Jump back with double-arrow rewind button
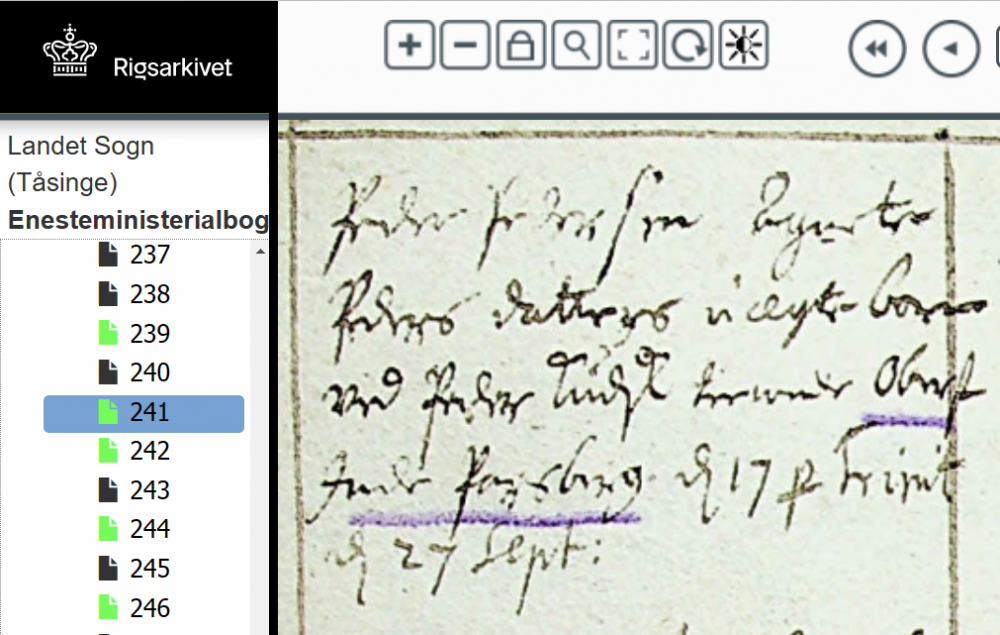Screen dimensions: 1000x635 click(878, 48)
